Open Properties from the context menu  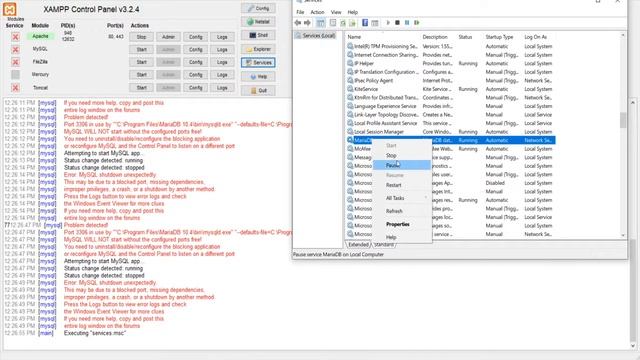[402, 224]
